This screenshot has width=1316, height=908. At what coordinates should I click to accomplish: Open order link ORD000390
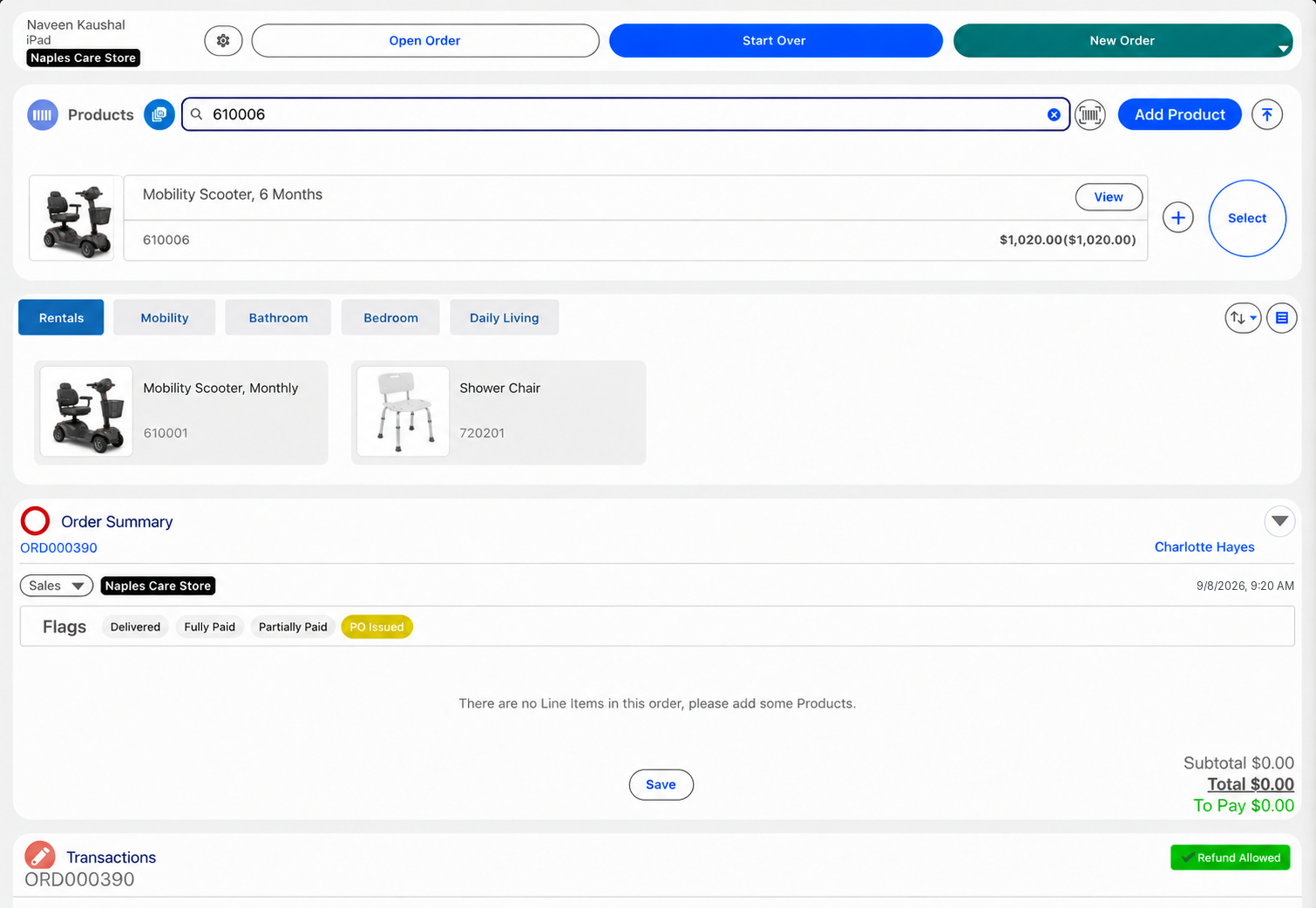click(x=58, y=547)
